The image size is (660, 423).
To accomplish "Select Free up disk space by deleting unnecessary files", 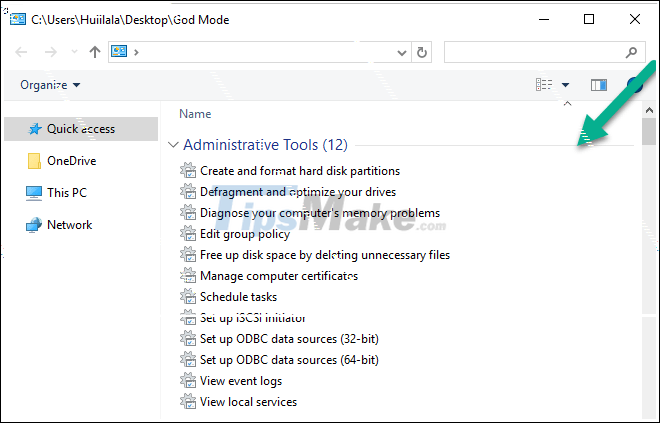I will (325, 255).
